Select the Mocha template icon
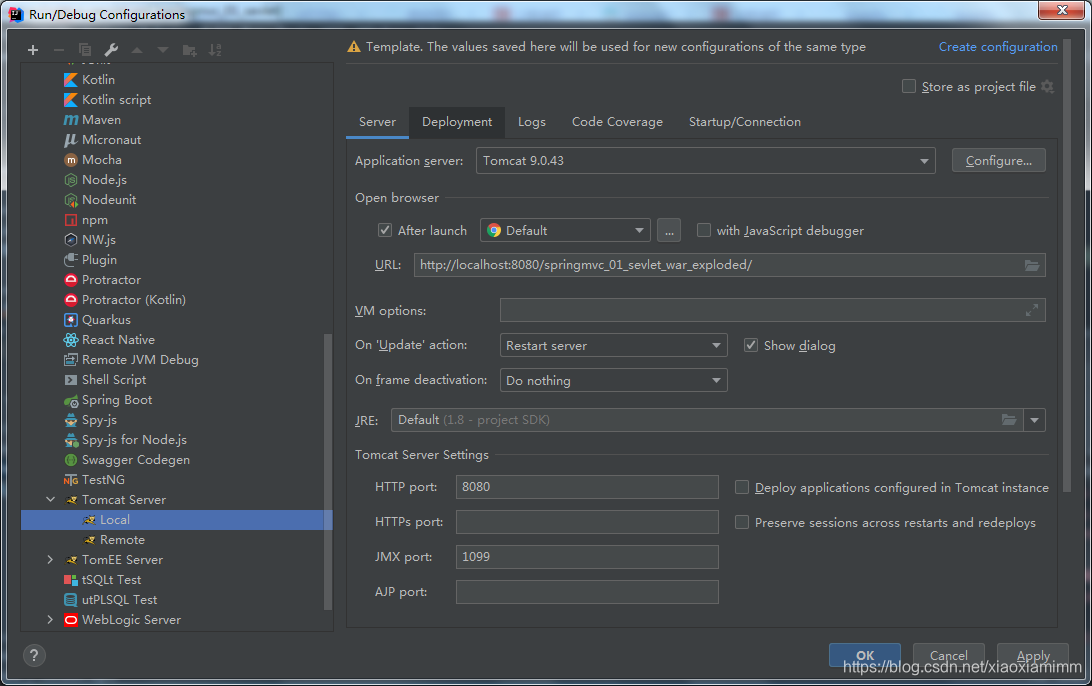 [x=70, y=160]
